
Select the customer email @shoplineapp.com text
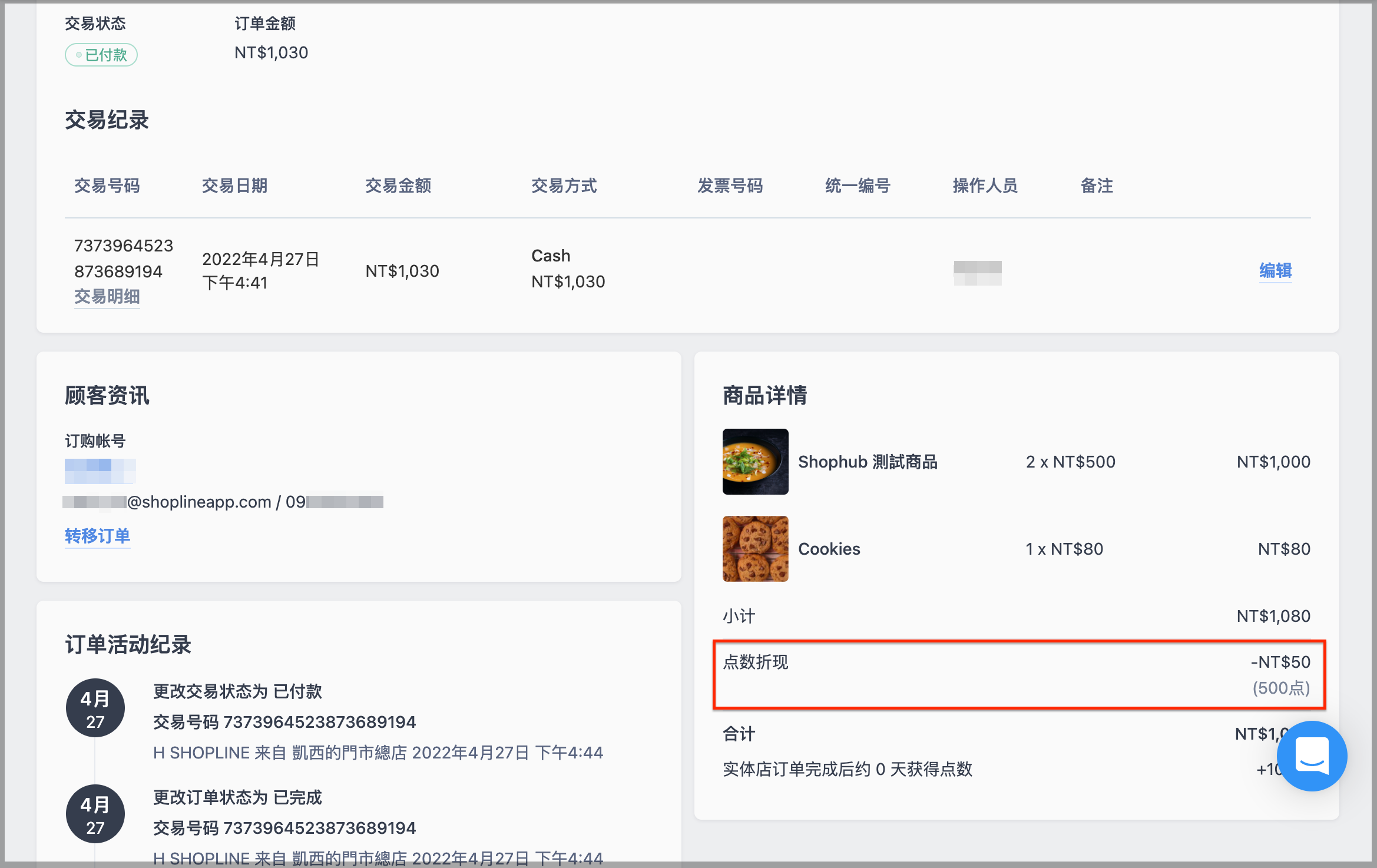click(199, 502)
